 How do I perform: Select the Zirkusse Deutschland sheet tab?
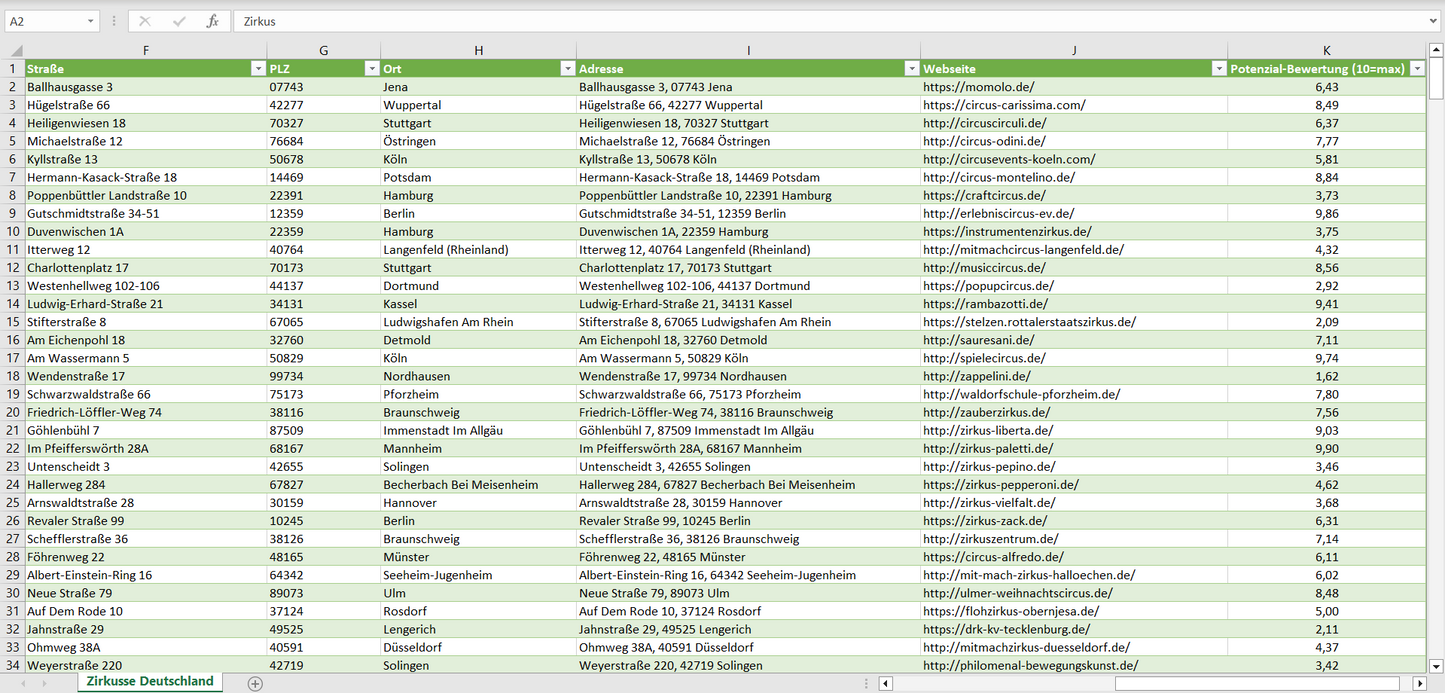(x=150, y=681)
